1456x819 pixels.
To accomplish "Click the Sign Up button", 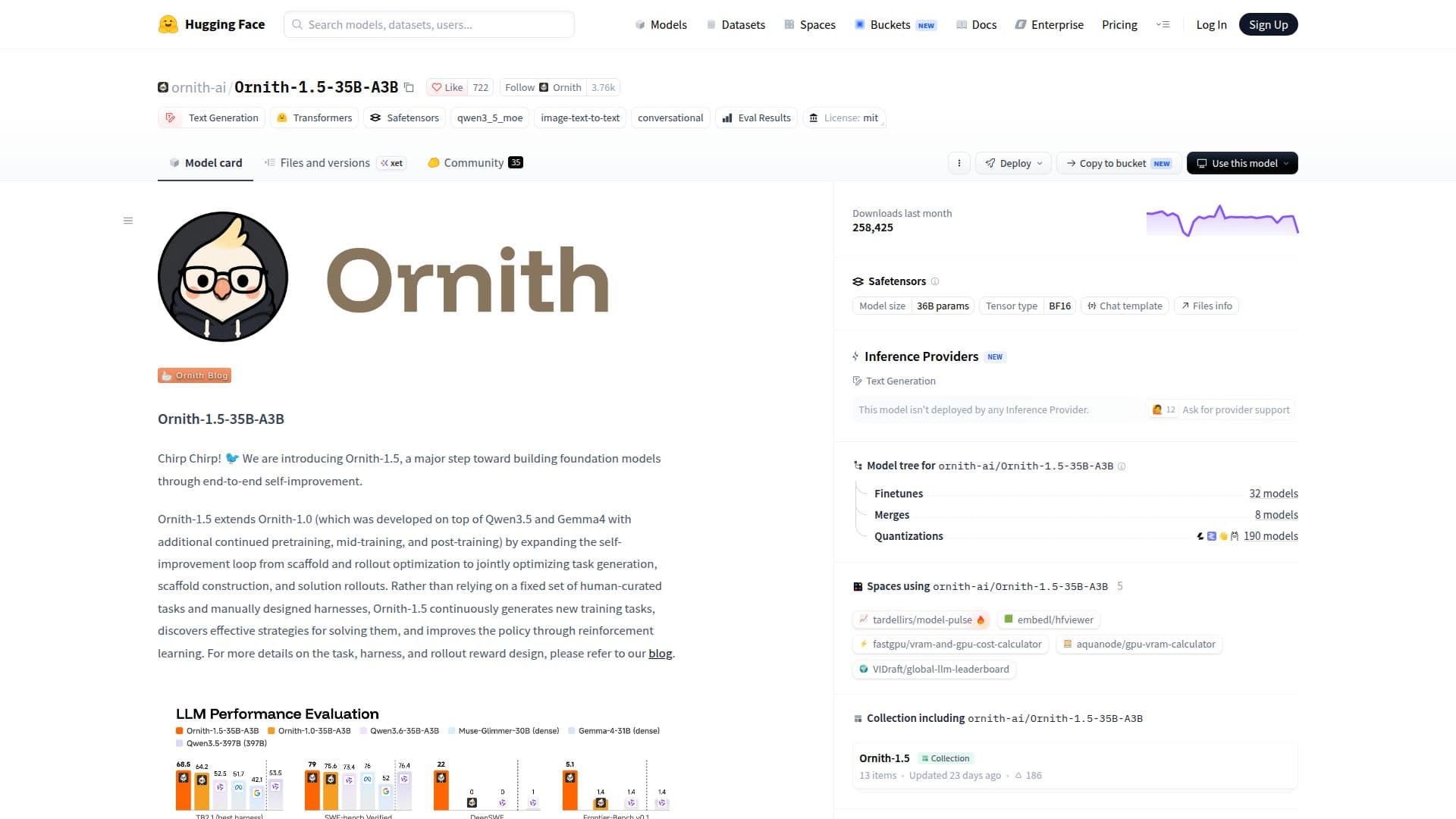I will click(x=1268, y=24).
